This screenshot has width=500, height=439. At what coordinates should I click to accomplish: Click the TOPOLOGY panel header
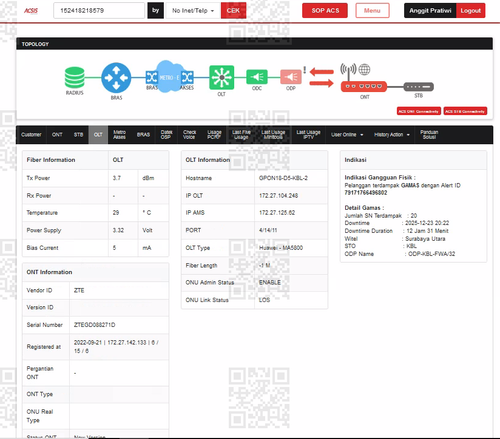(x=254, y=44)
